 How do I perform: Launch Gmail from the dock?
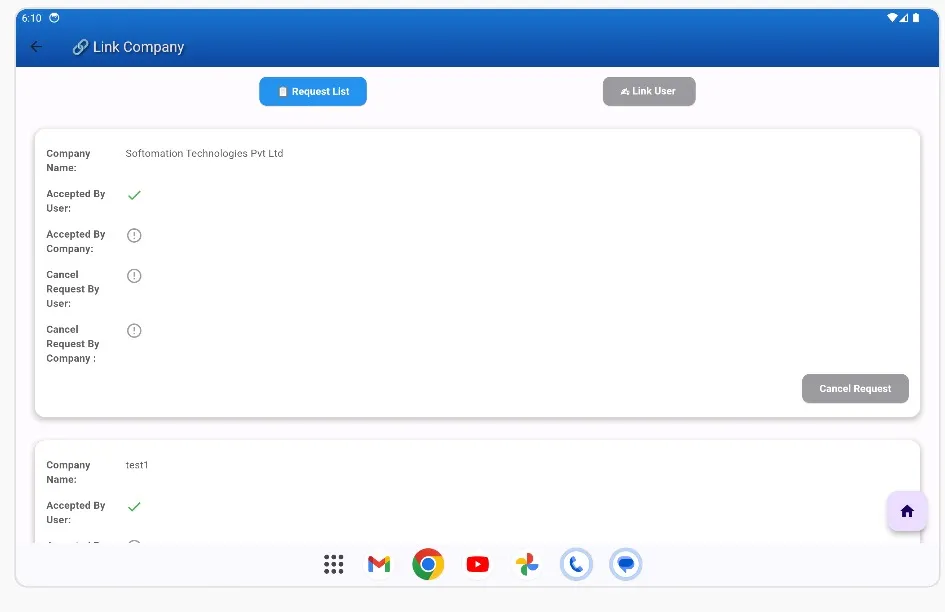[379, 564]
